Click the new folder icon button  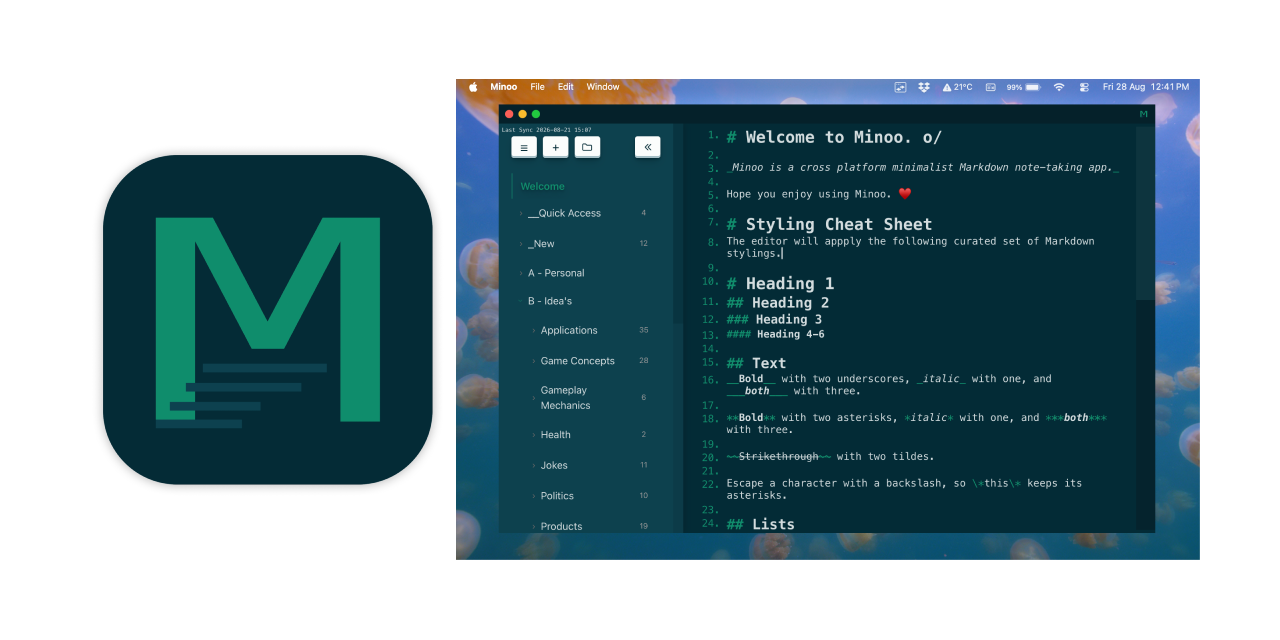tap(587, 147)
